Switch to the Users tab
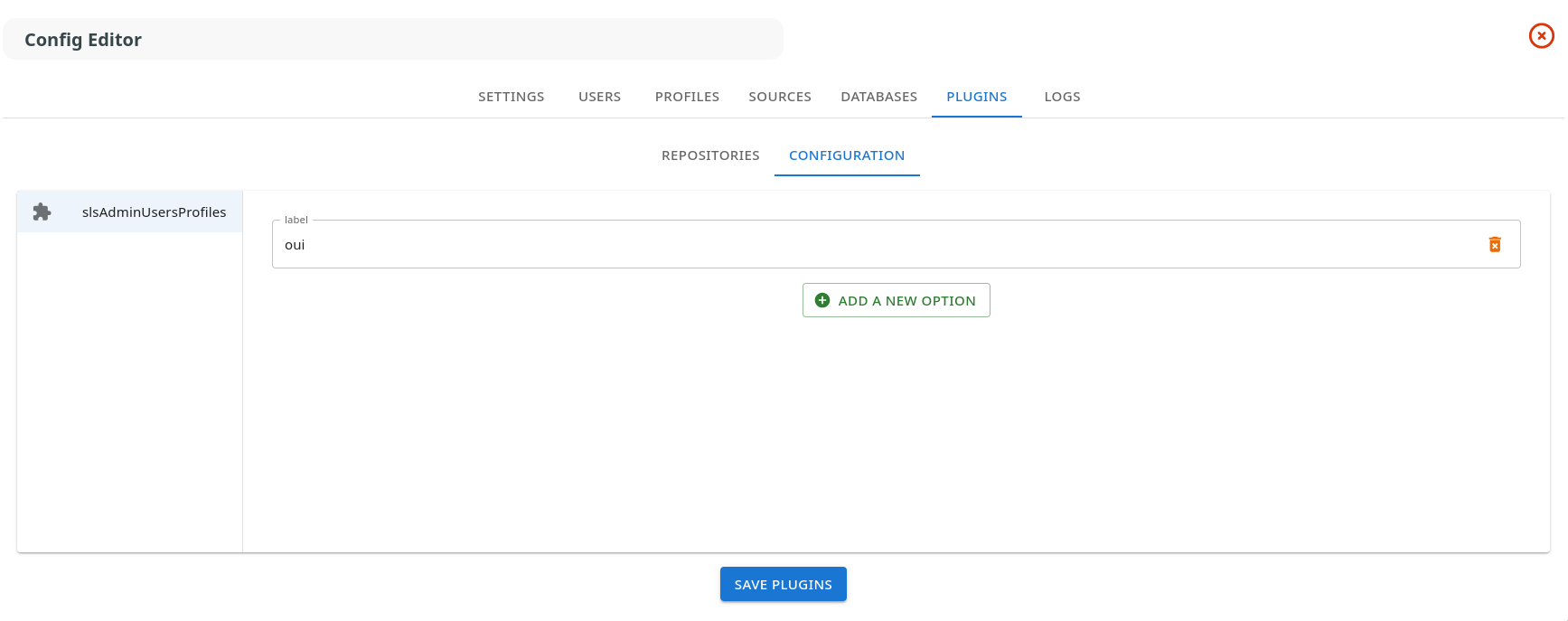 (600, 97)
